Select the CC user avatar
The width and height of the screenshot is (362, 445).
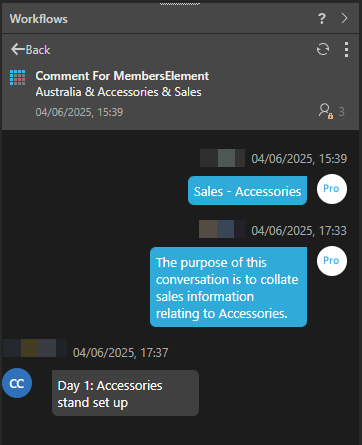pyautogui.click(x=17, y=383)
